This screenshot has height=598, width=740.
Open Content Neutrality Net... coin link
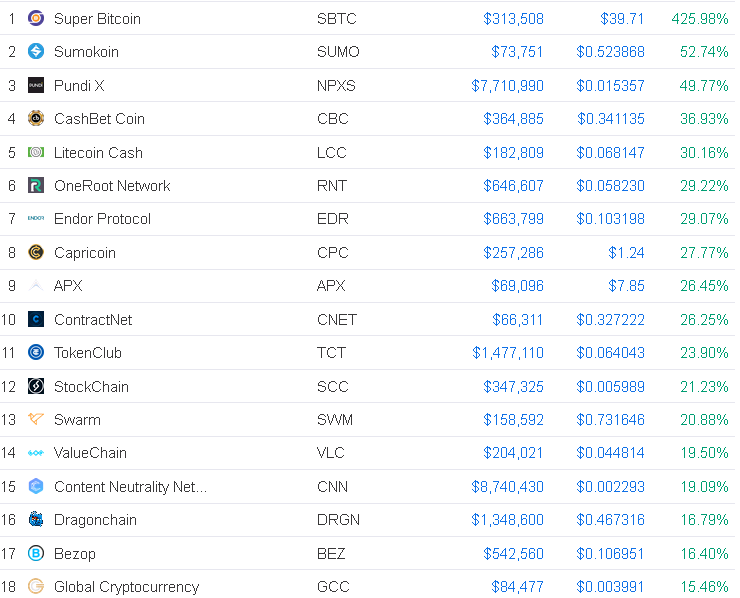click(131, 487)
